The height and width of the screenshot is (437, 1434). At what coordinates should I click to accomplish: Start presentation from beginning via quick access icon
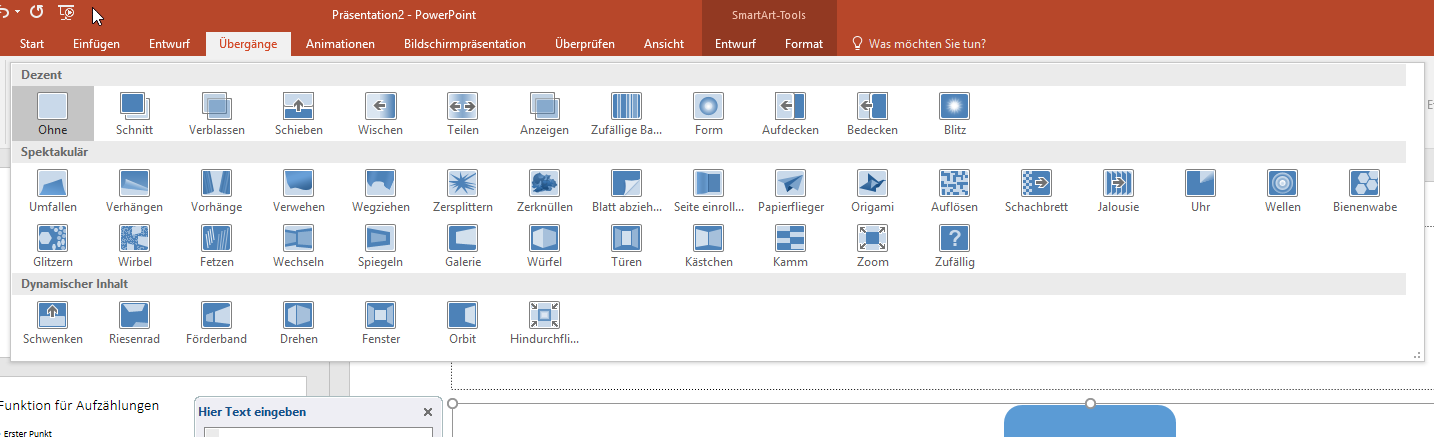pos(67,12)
